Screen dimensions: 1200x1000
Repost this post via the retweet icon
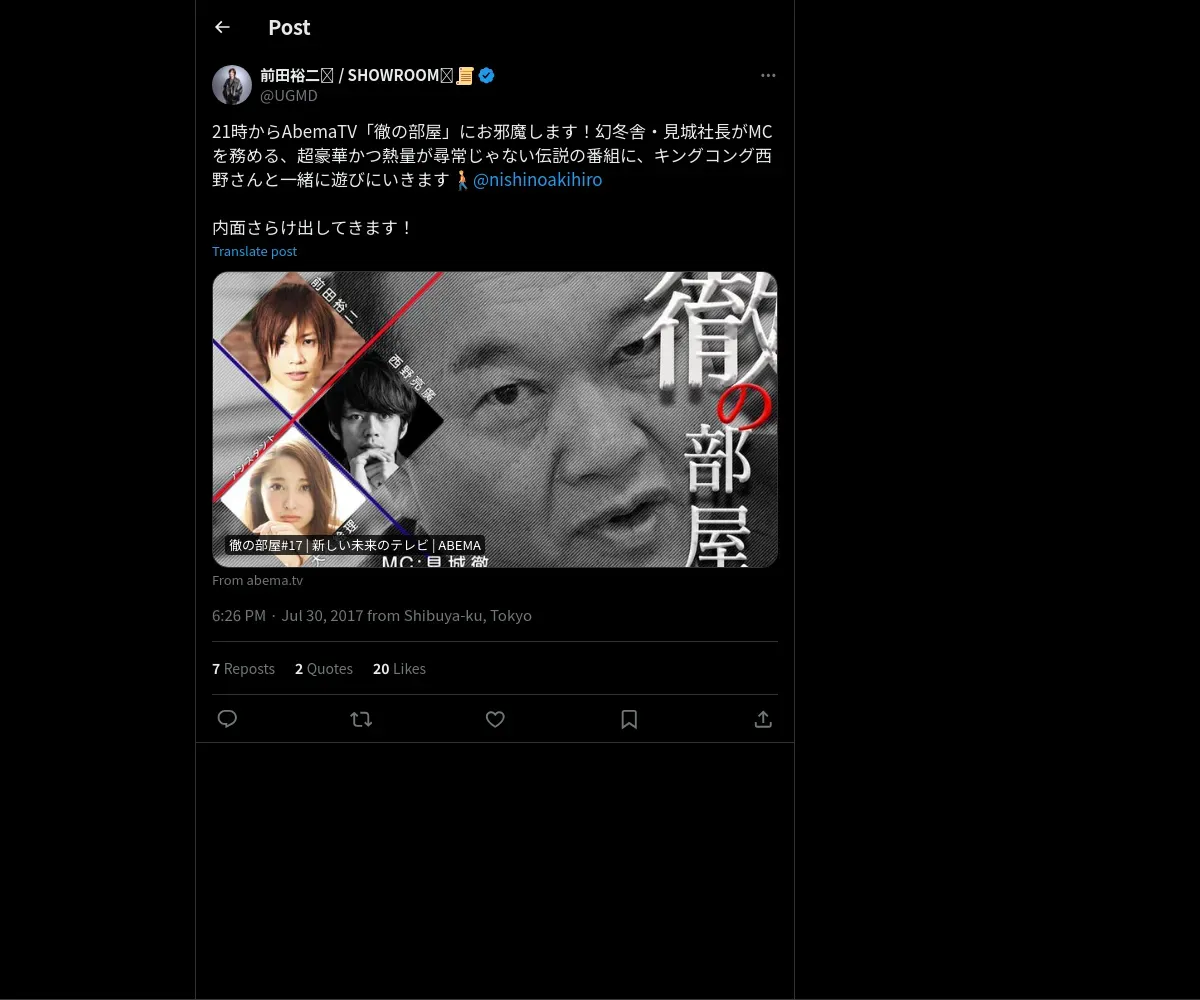pos(361,719)
